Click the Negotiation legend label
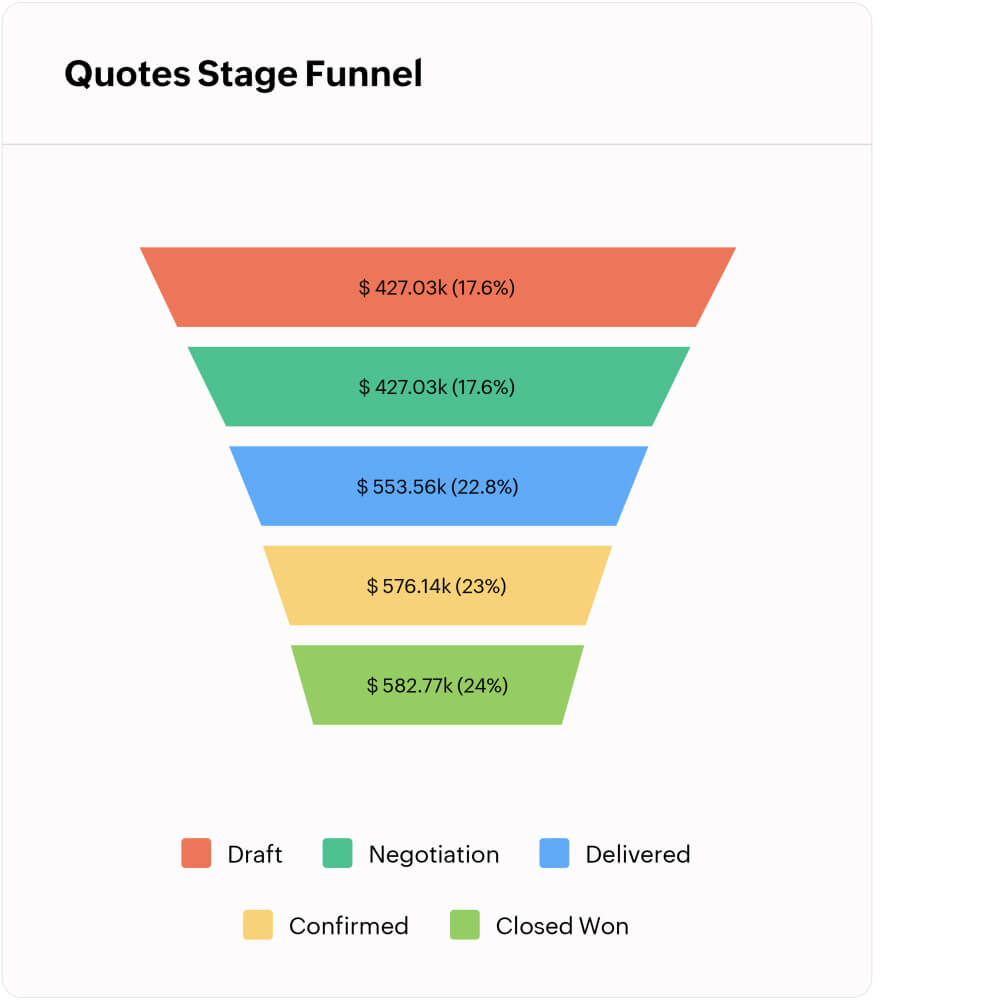990x1000 pixels. 434,855
